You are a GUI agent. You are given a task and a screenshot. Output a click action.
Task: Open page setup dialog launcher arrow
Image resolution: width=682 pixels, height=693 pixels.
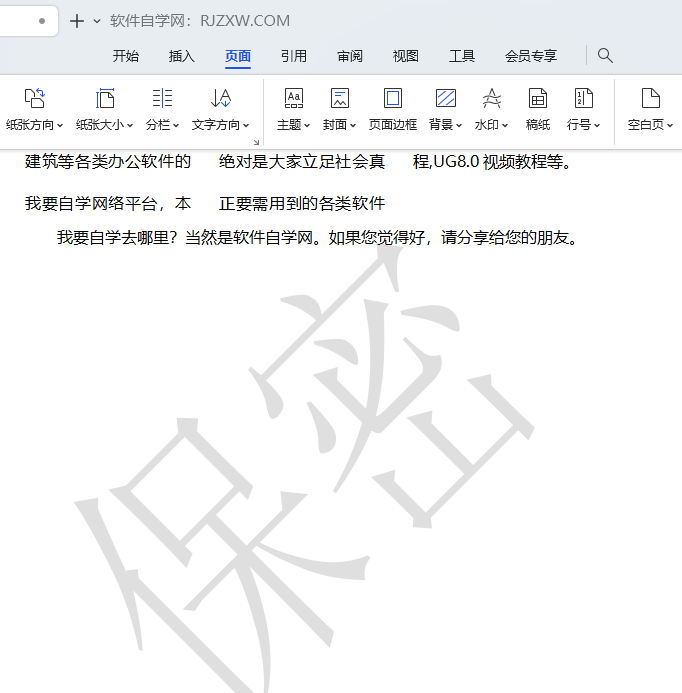coord(256,142)
